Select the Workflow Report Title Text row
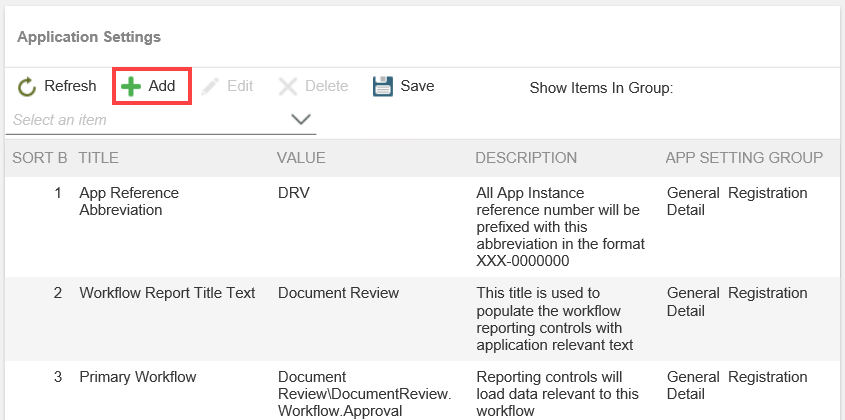The width and height of the screenshot is (845, 420). click(167, 293)
